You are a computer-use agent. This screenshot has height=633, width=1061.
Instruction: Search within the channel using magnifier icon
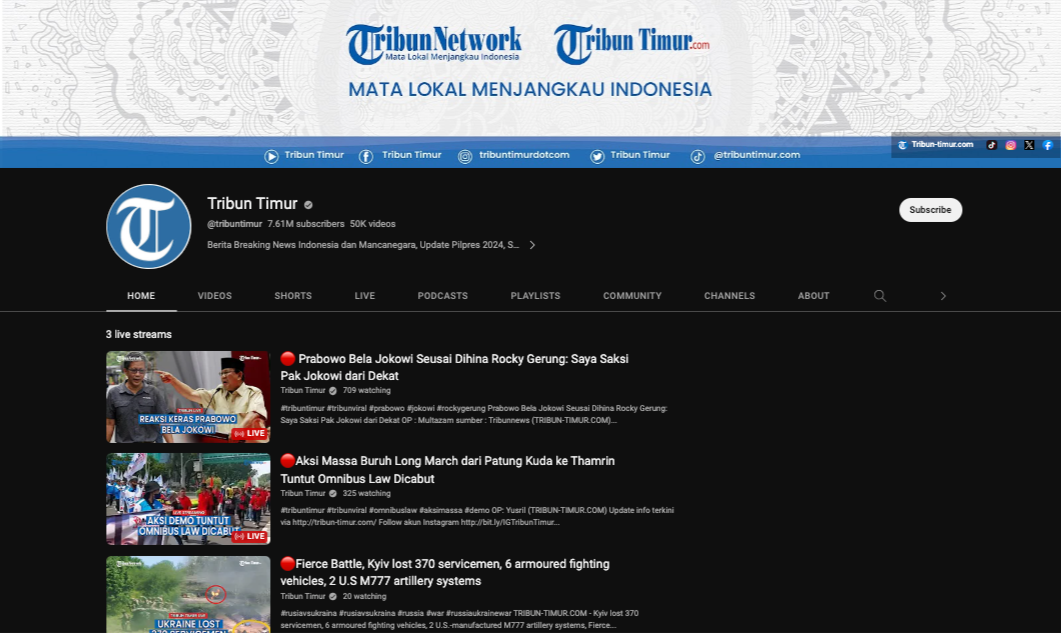[x=880, y=296]
